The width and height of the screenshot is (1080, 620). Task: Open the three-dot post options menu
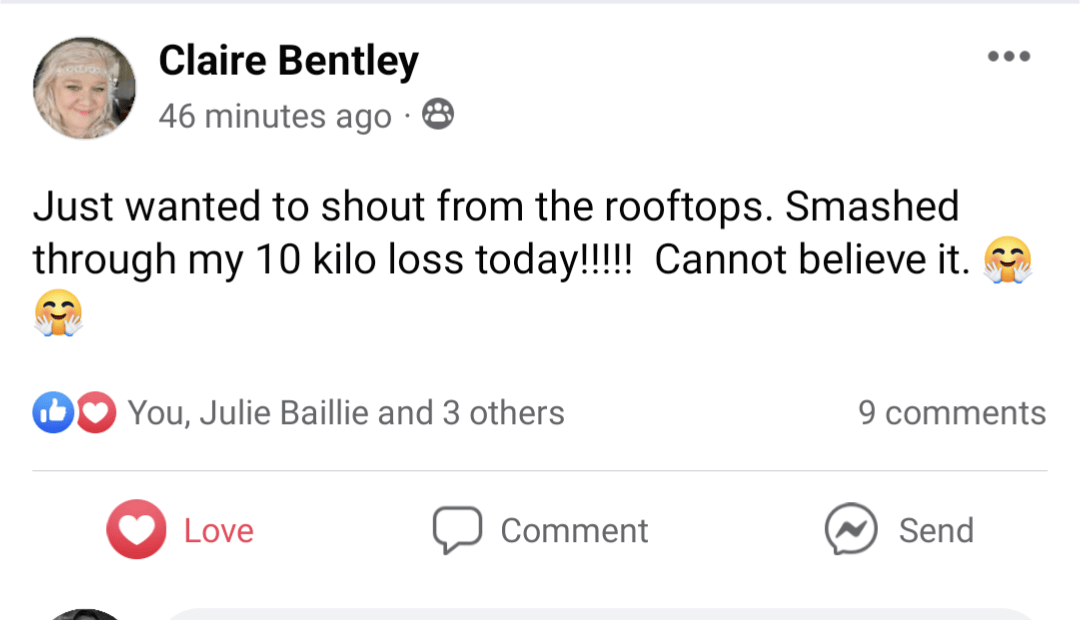pyautogui.click(x=1008, y=57)
